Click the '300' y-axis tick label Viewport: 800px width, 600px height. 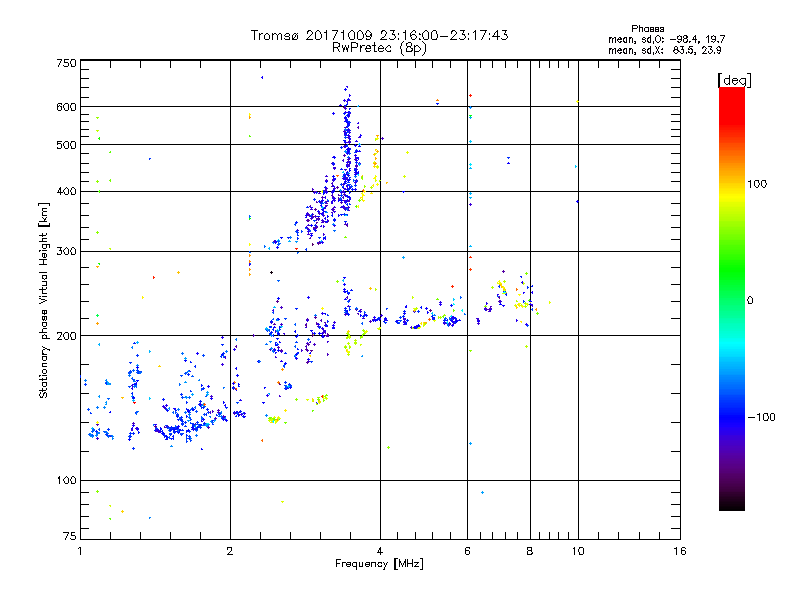coord(66,252)
